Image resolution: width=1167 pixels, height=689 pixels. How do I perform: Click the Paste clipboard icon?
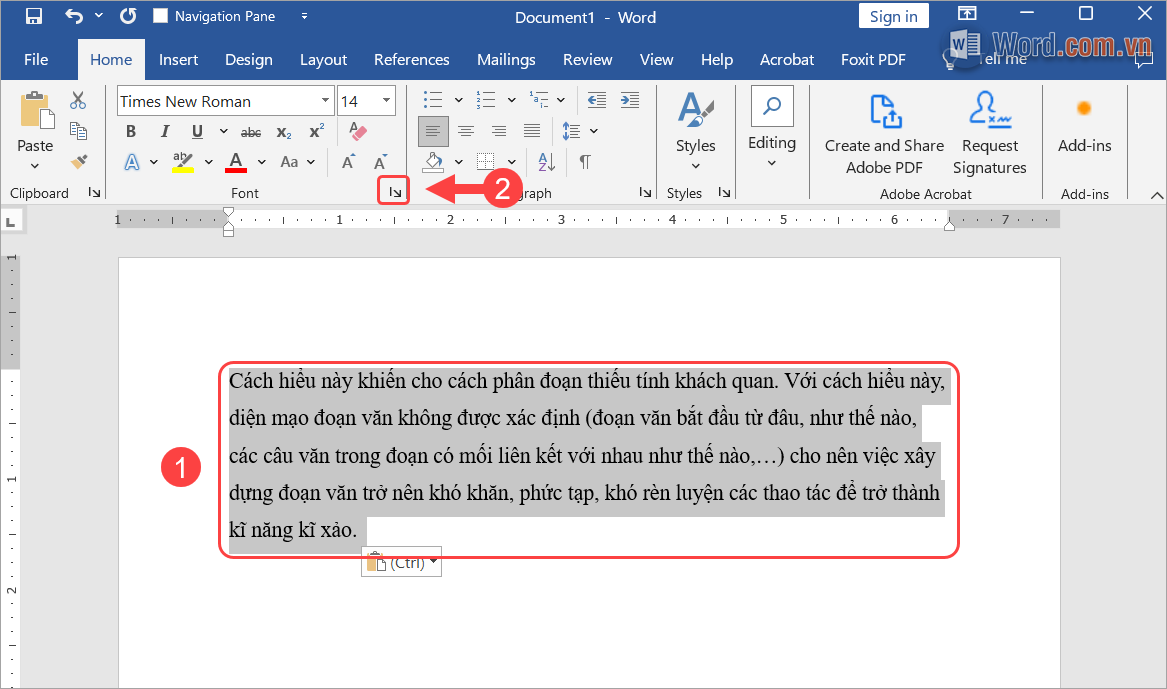pyautogui.click(x=36, y=112)
